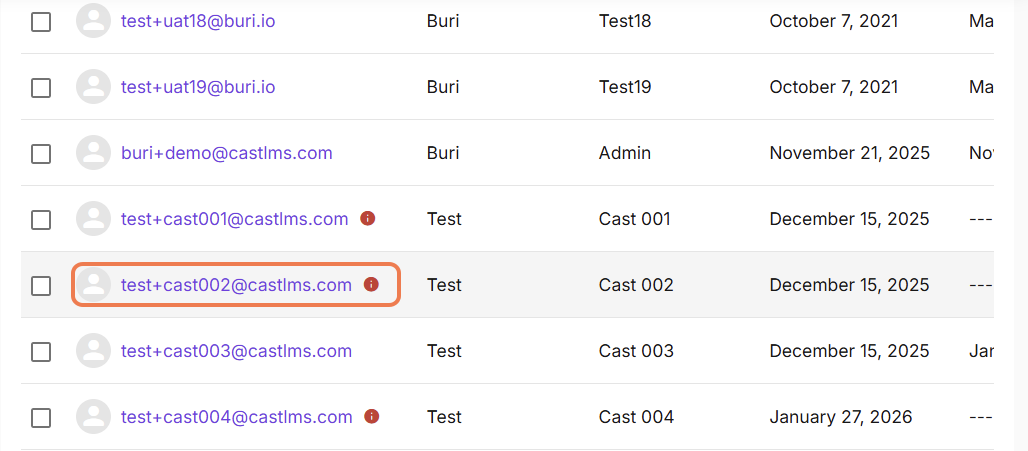
Task: Select the checkbox for test+uat19@buri.io
Action: click(x=41, y=88)
